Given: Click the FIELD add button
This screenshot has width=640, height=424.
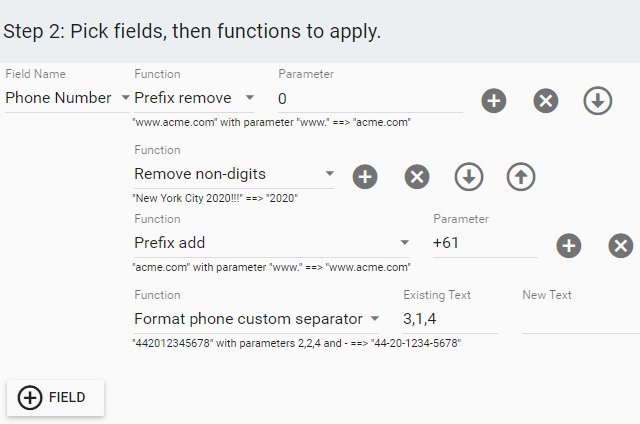Looking at the screenshot, I should [56, 397].
